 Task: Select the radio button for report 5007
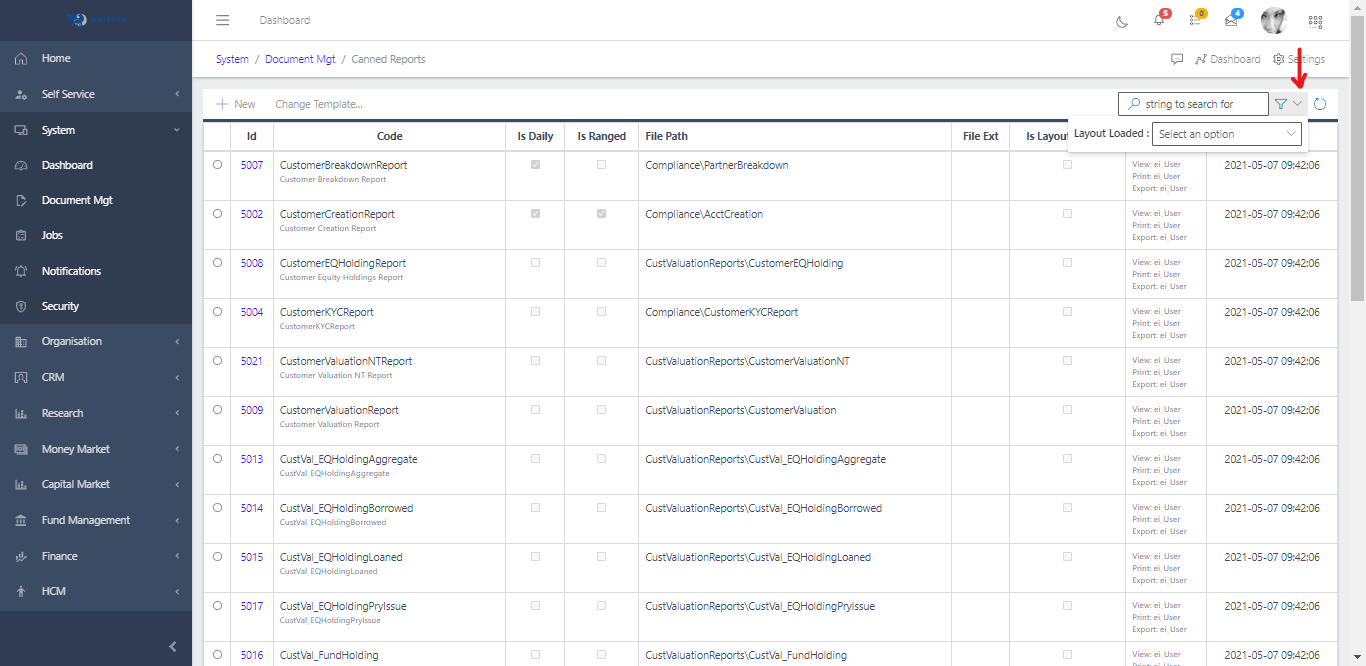point(217,165)
